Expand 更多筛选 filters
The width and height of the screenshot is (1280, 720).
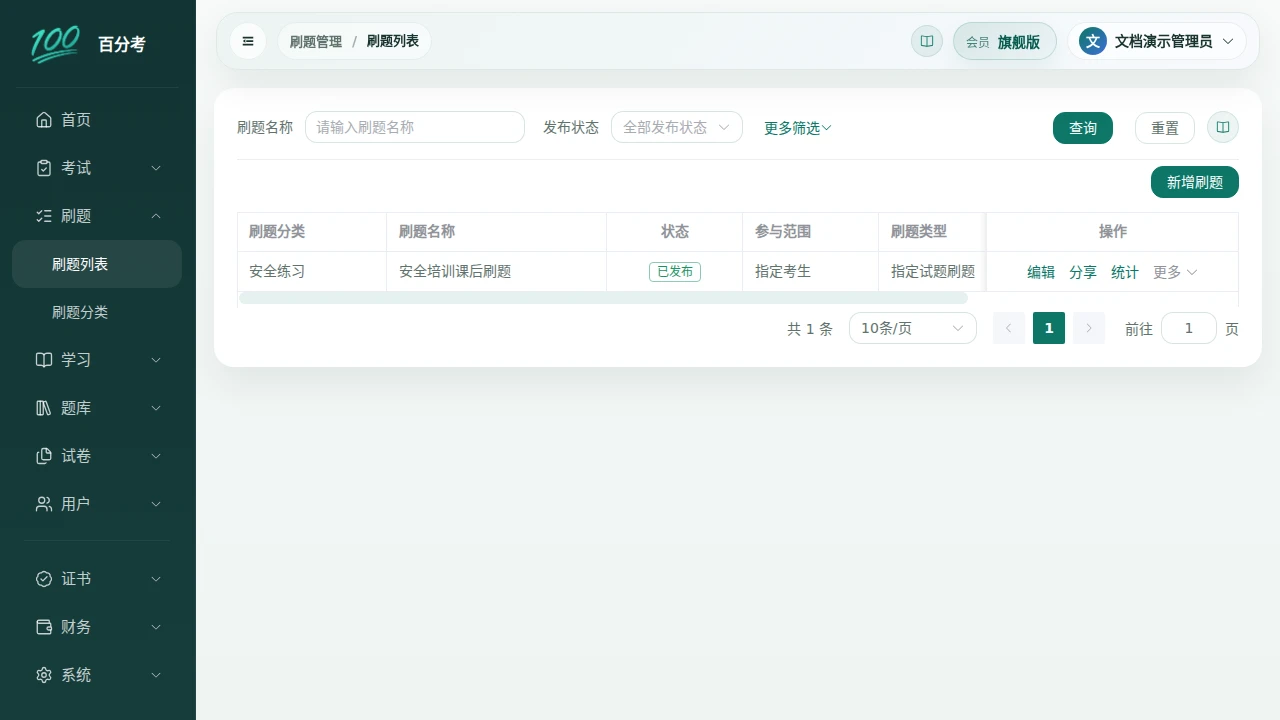[798, 128]
